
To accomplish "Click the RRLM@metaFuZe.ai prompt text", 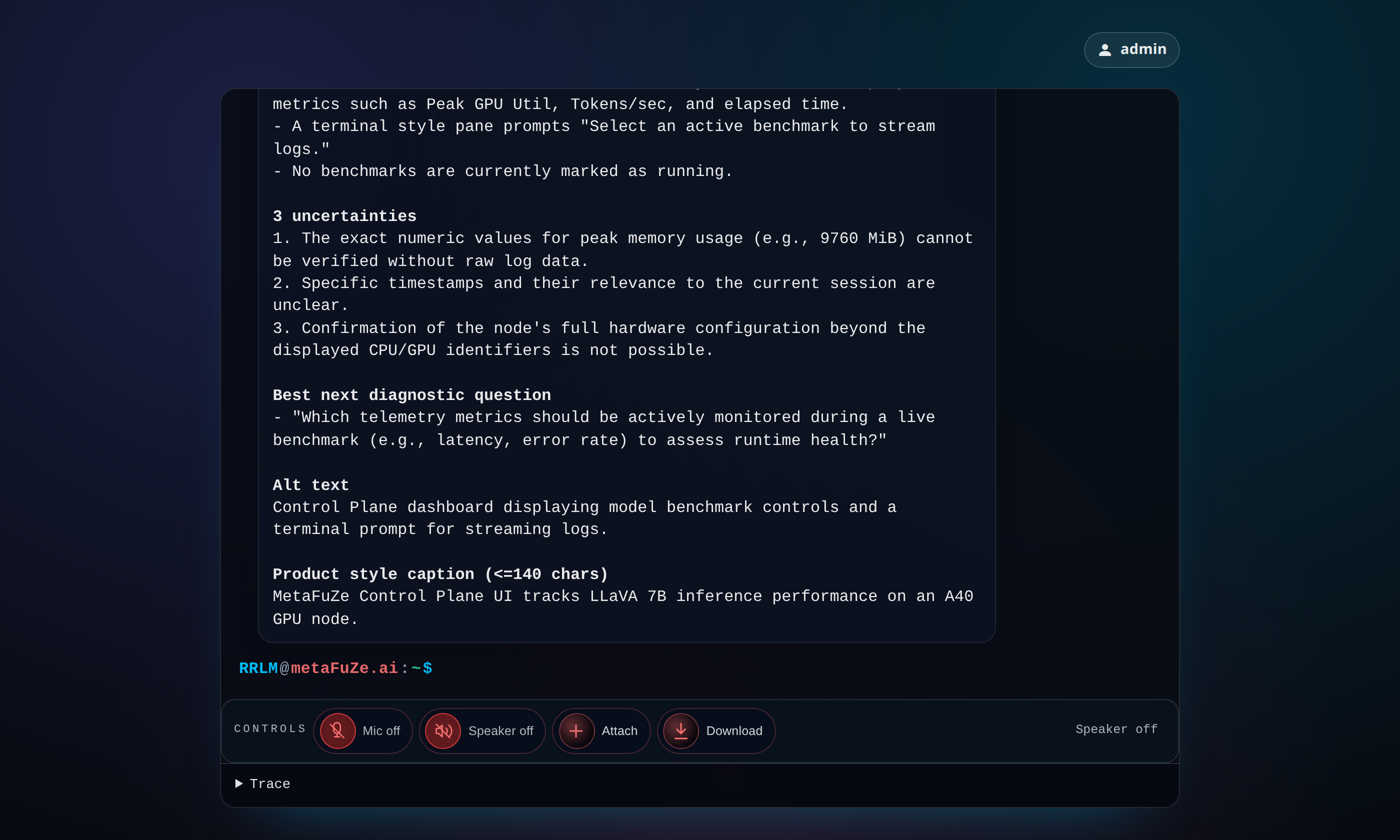I will coord(335,668).
